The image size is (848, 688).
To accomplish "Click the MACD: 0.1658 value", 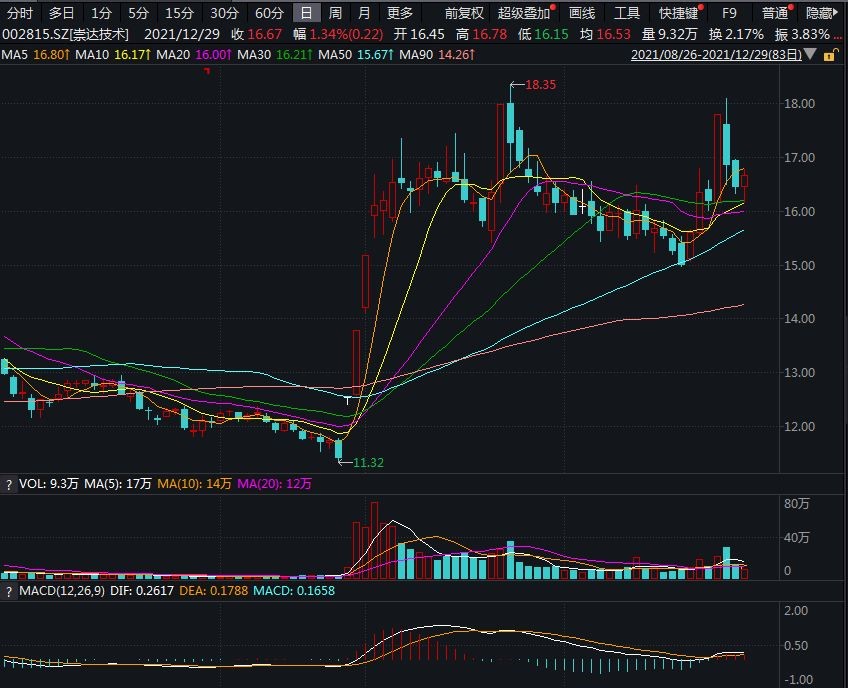I will 294,590.
